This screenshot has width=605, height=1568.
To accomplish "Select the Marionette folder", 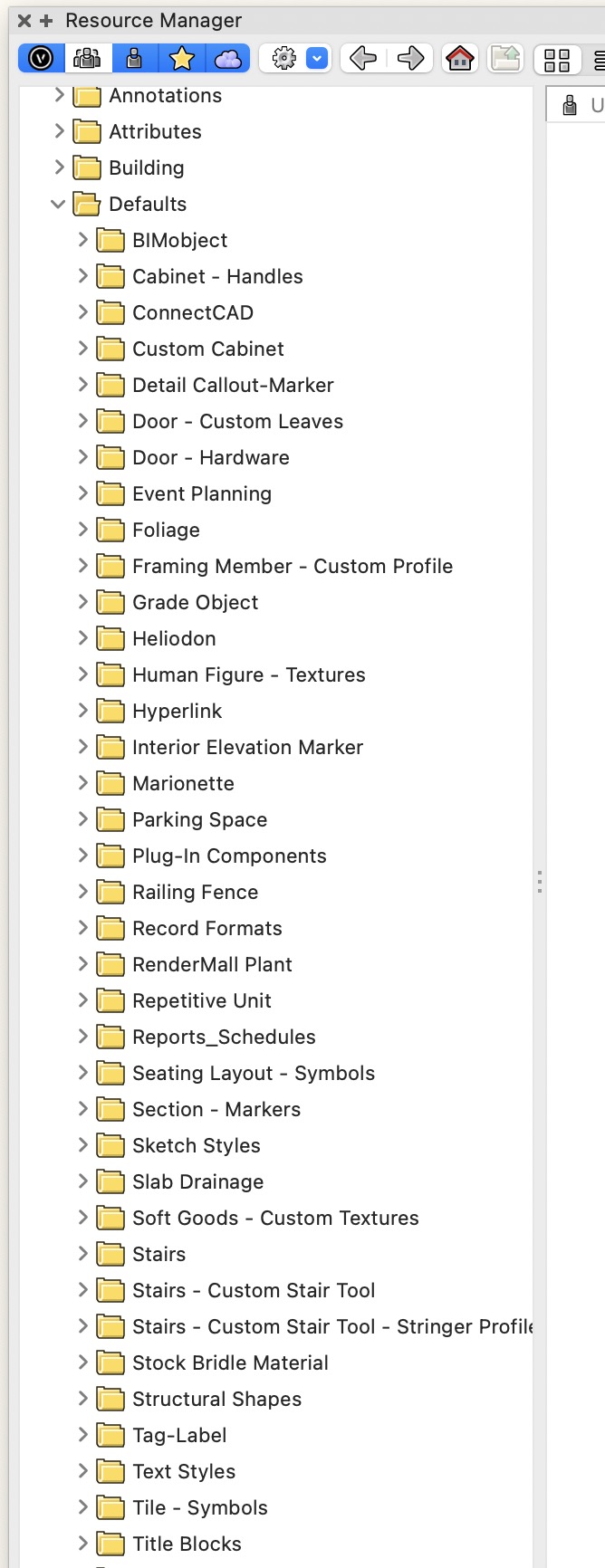I will 184,783.
